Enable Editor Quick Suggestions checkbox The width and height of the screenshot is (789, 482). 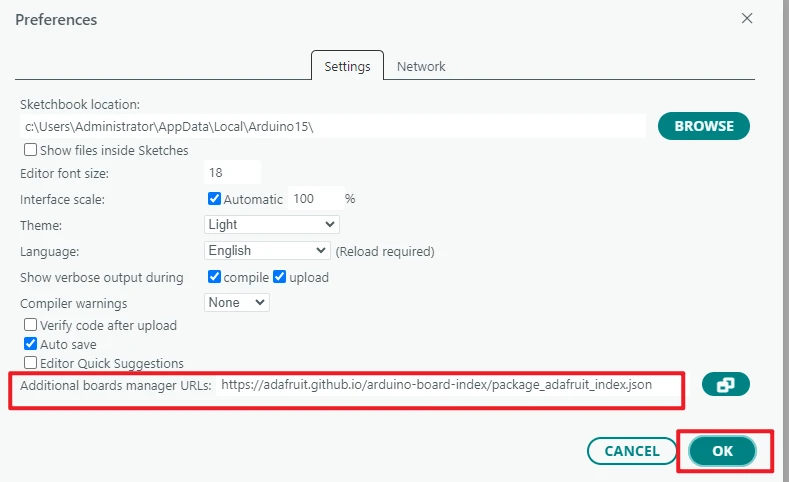point(31,363)
